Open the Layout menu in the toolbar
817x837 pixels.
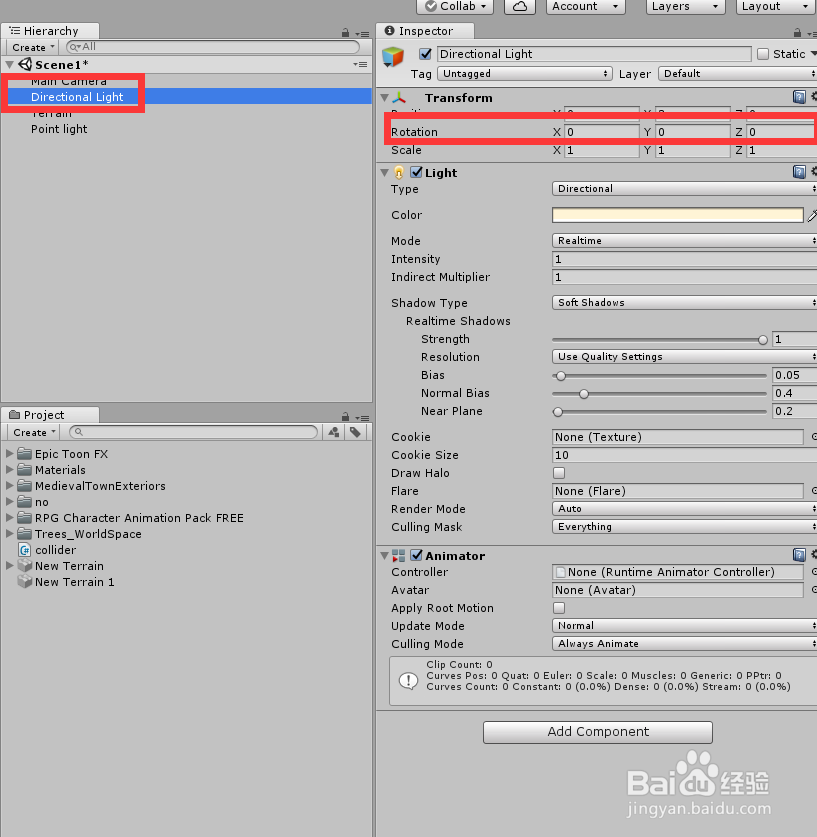point(773,7)
